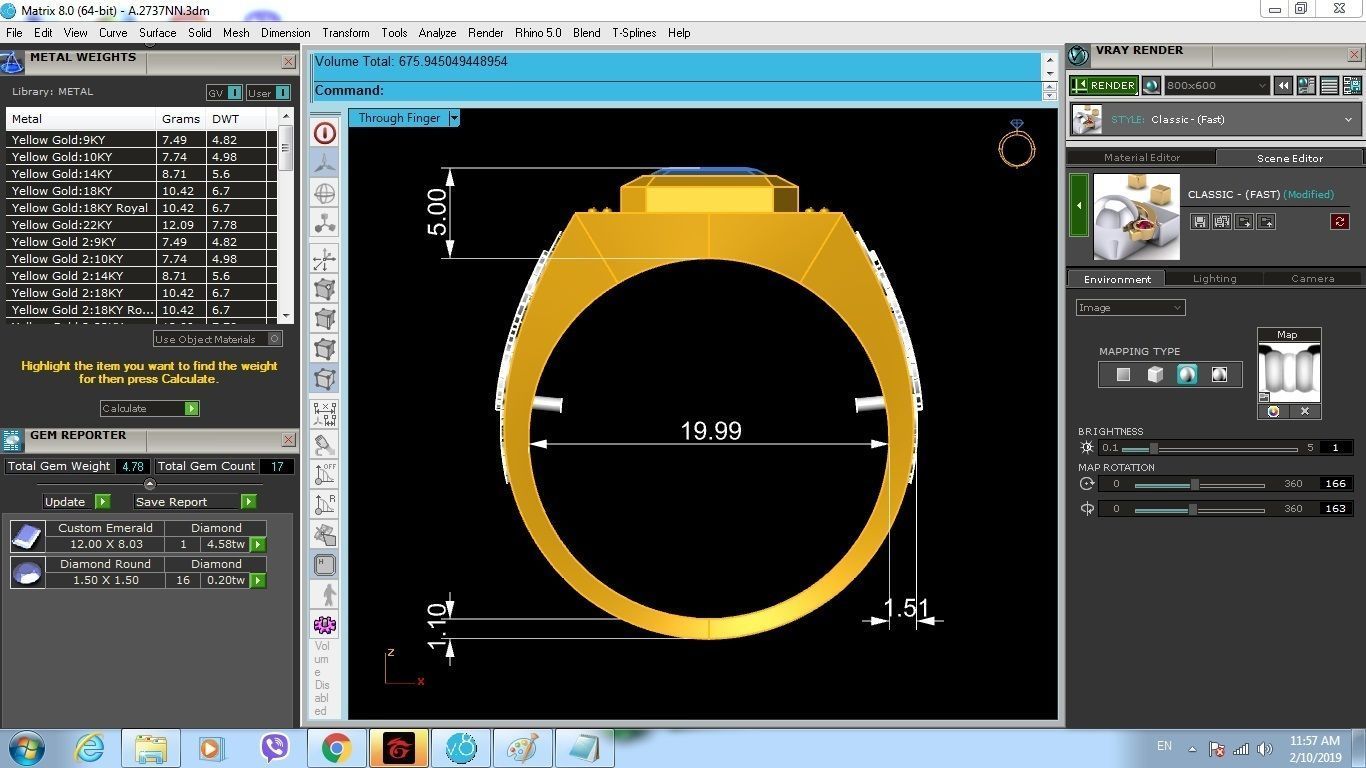
Task: Open the Analyze menu
Action: point(437,33)
